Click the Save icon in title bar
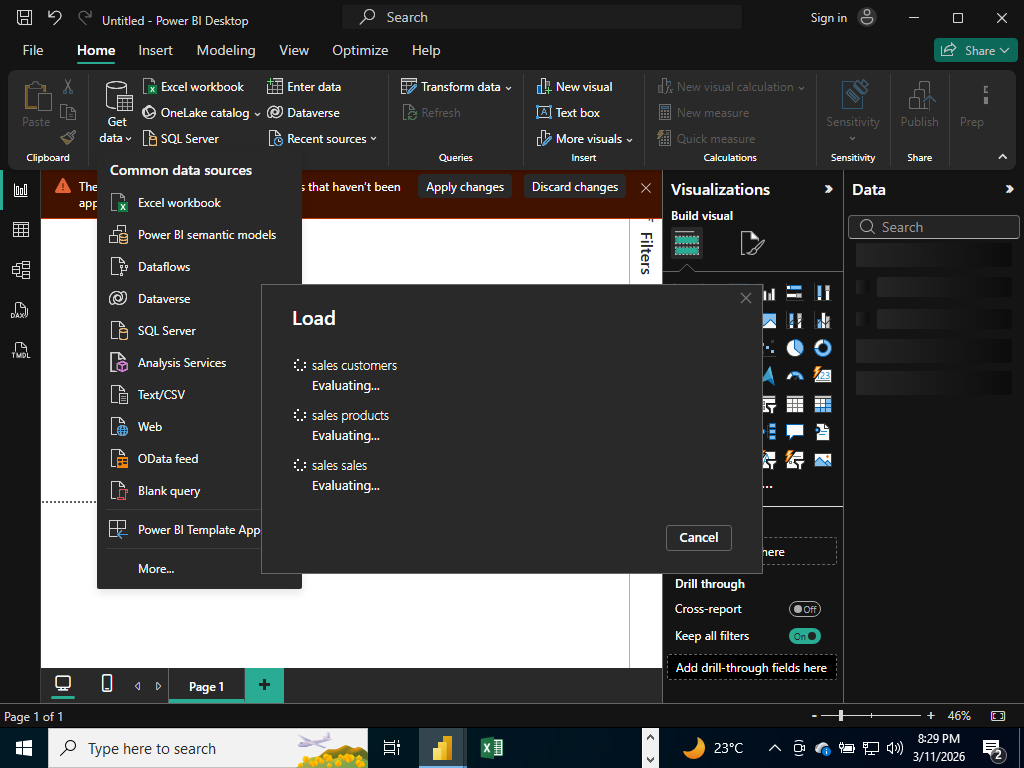This screenshot has width=1024, height=768. (24, 18)
